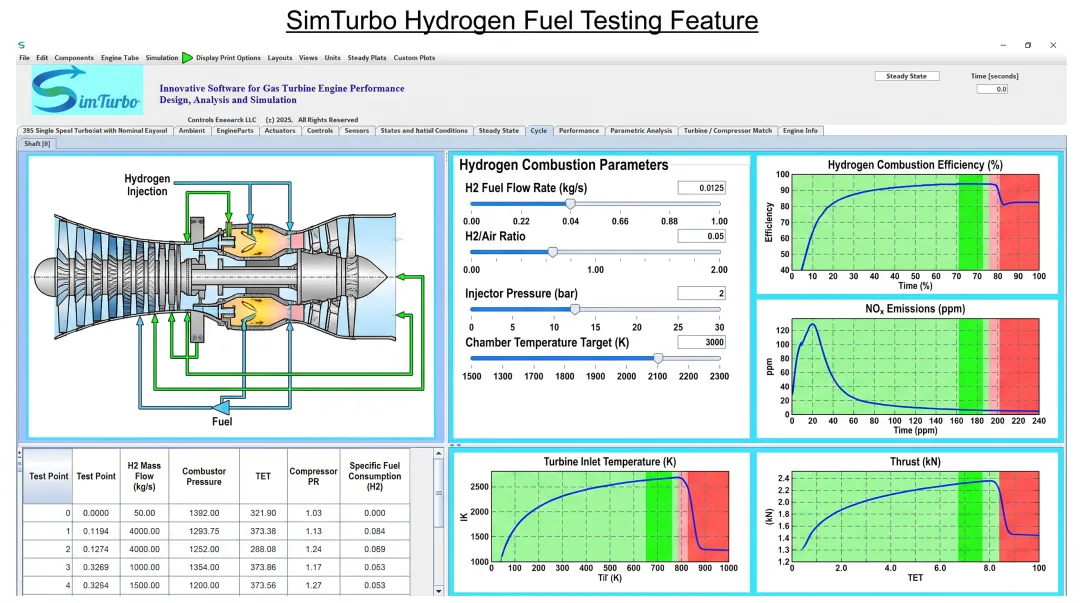The image size is (1080, 603).
Task: Switch to the Actuators tab
Action: pos(280,131)
